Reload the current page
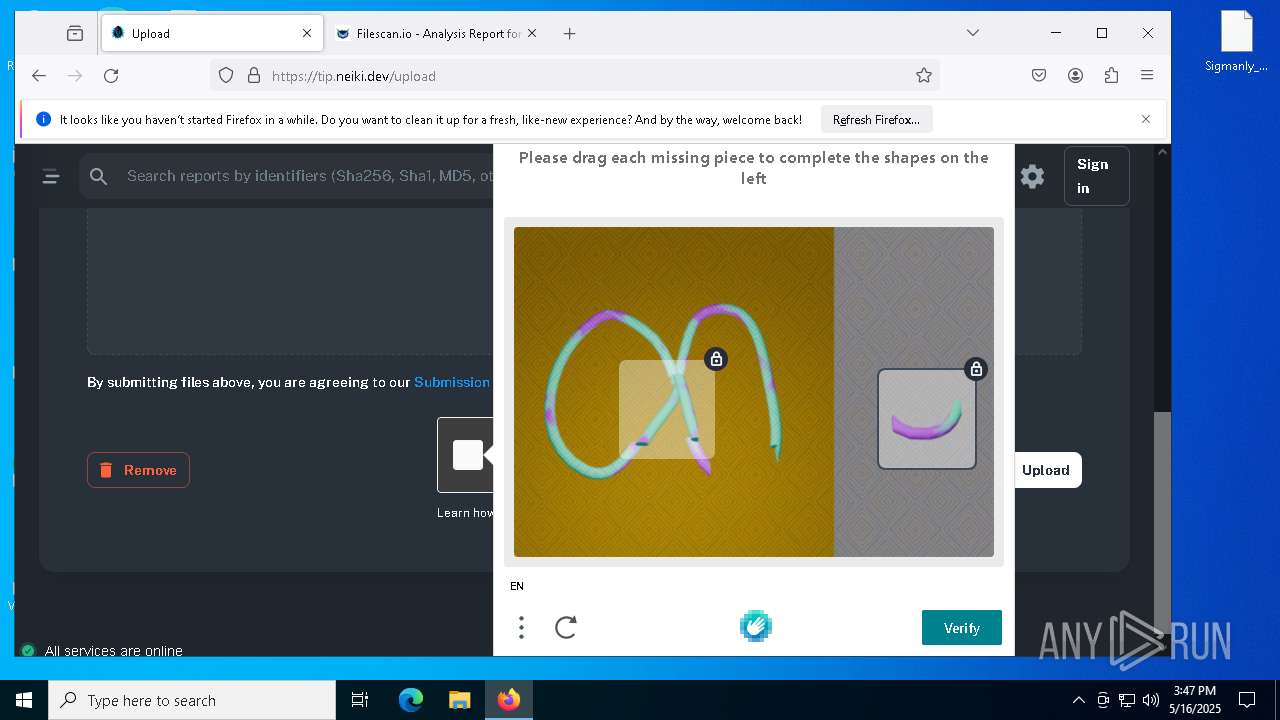Screen dimensions: 1280x720 111,75
